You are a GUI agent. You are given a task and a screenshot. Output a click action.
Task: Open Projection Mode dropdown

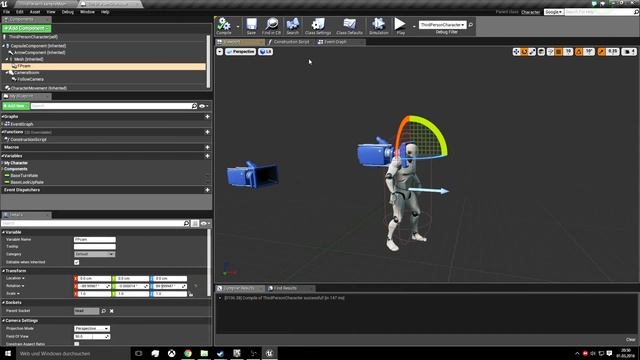pyautogui.click(x=92, y=329)
